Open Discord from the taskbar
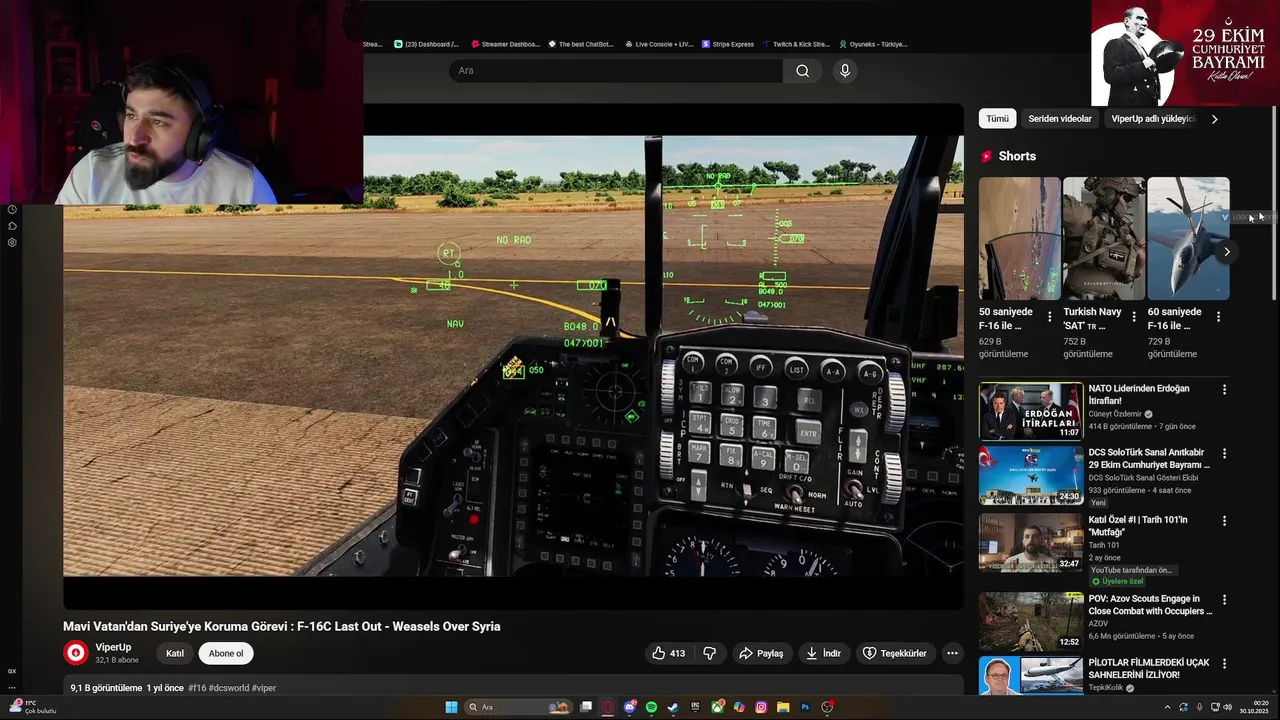Screen dimensions: 1280x720 (x=630, y=707)
